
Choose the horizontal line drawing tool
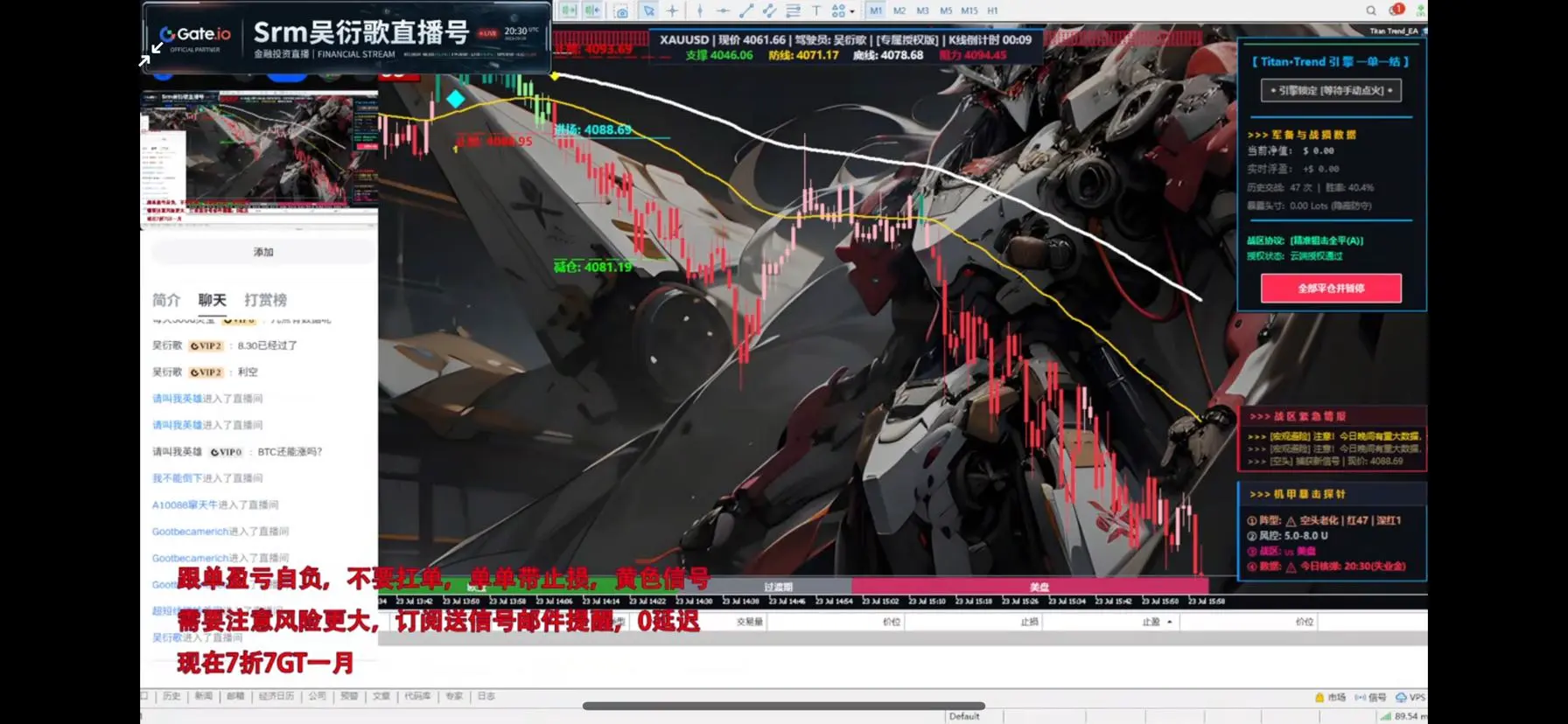[723, 10]
